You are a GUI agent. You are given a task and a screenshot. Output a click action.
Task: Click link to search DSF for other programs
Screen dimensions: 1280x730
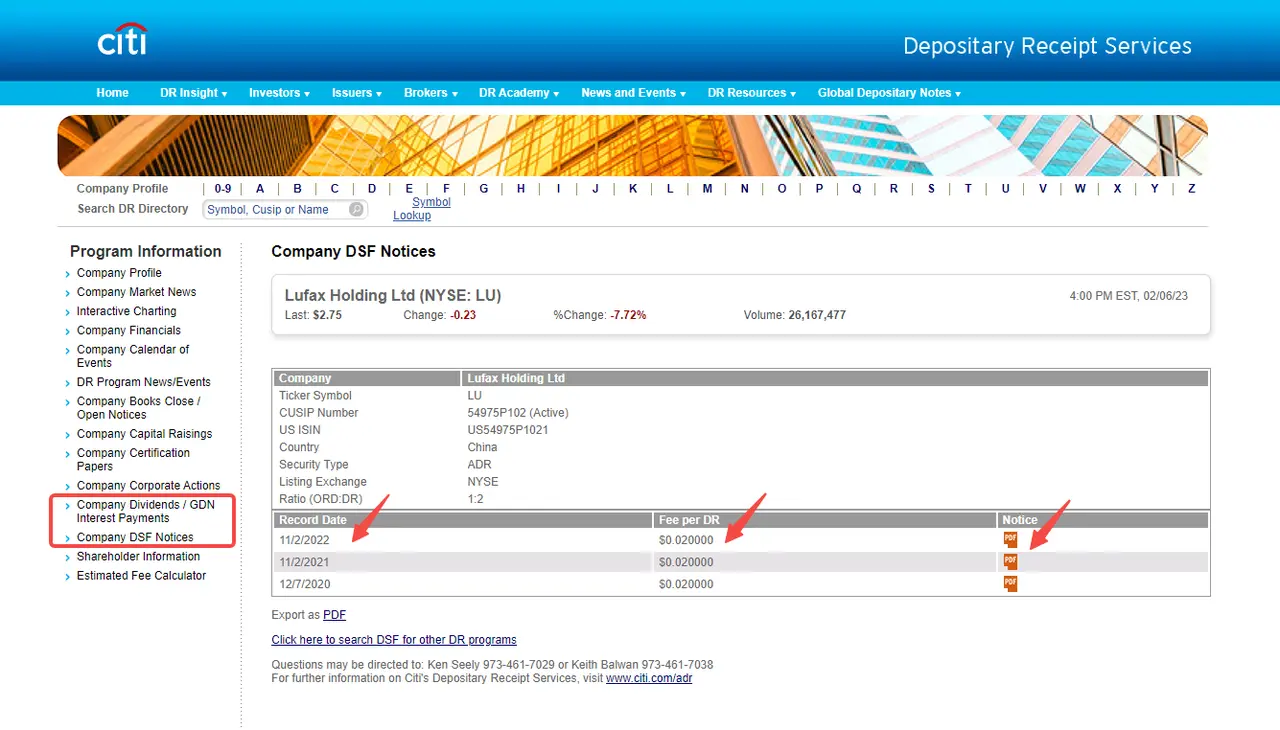[x=394, y=640]
